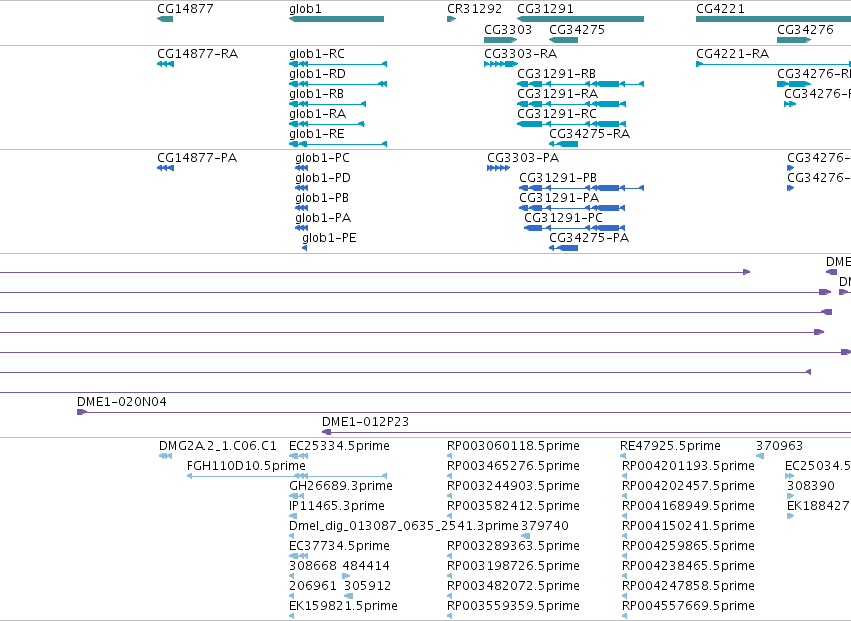The height and width of the screenshot is (621, 851).
Task: Select transcript CG34275-RA
Action: coord(589,134)
